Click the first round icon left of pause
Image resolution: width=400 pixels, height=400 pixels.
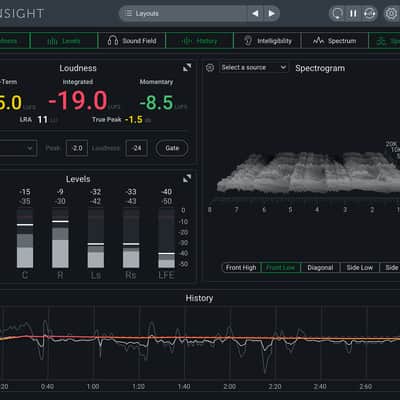pos(337,13)
